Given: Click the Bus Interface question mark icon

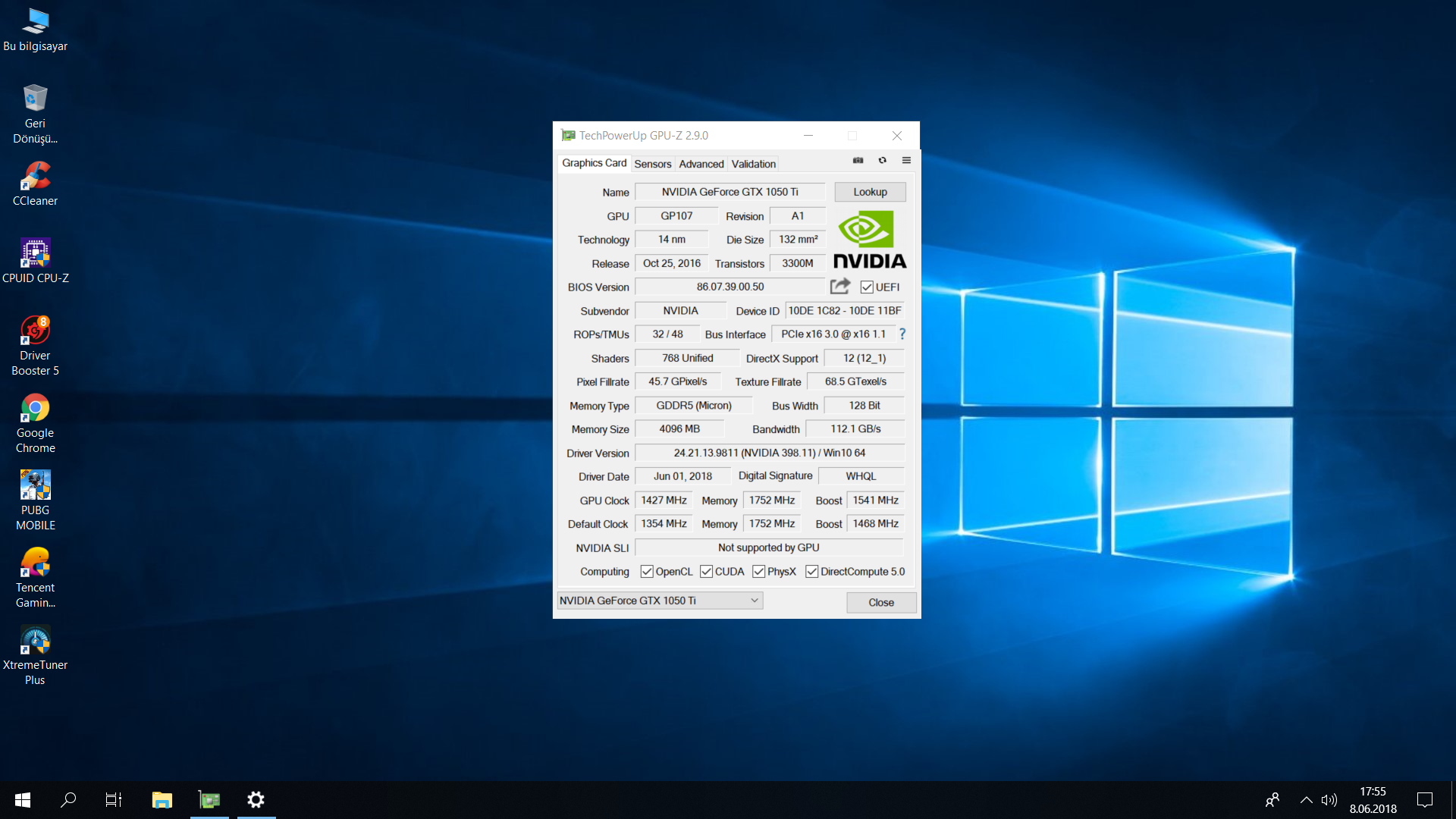Looking at the screenshot, I should [902, 334].
